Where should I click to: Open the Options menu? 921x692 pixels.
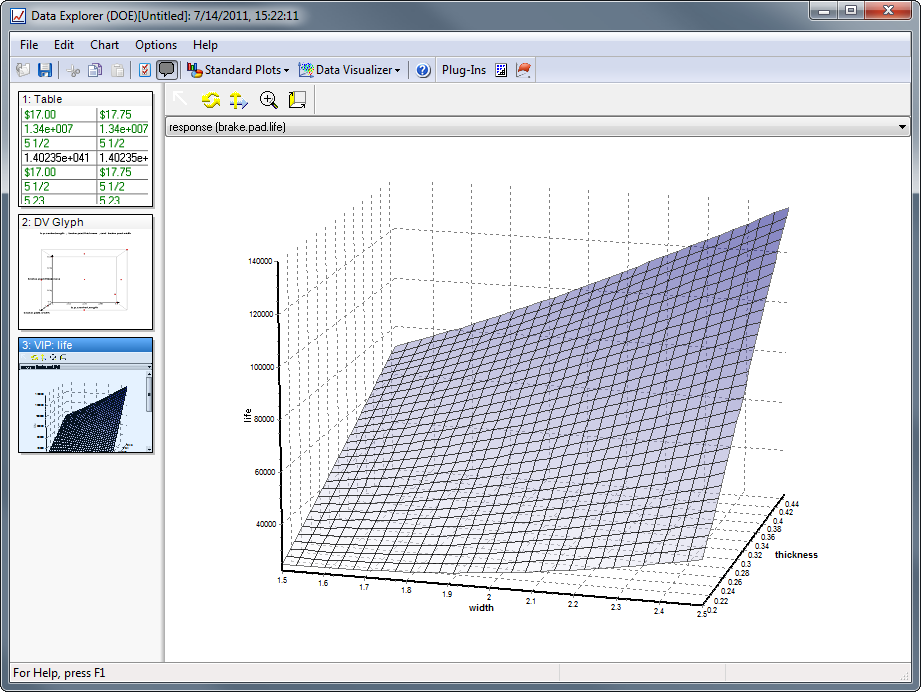click(156, 45)
